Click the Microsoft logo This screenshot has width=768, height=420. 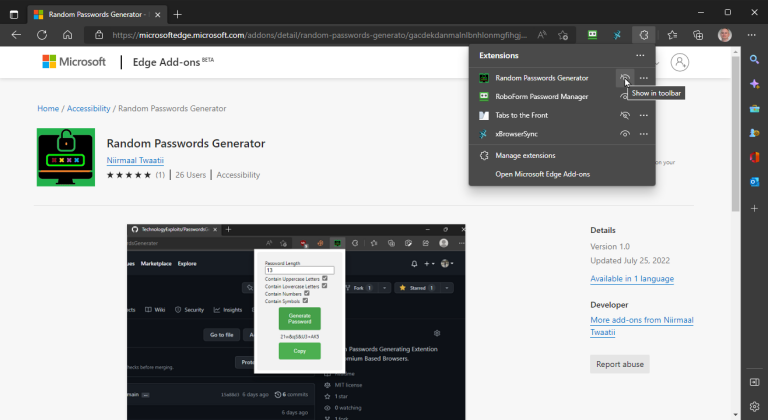tap(74, 62)
